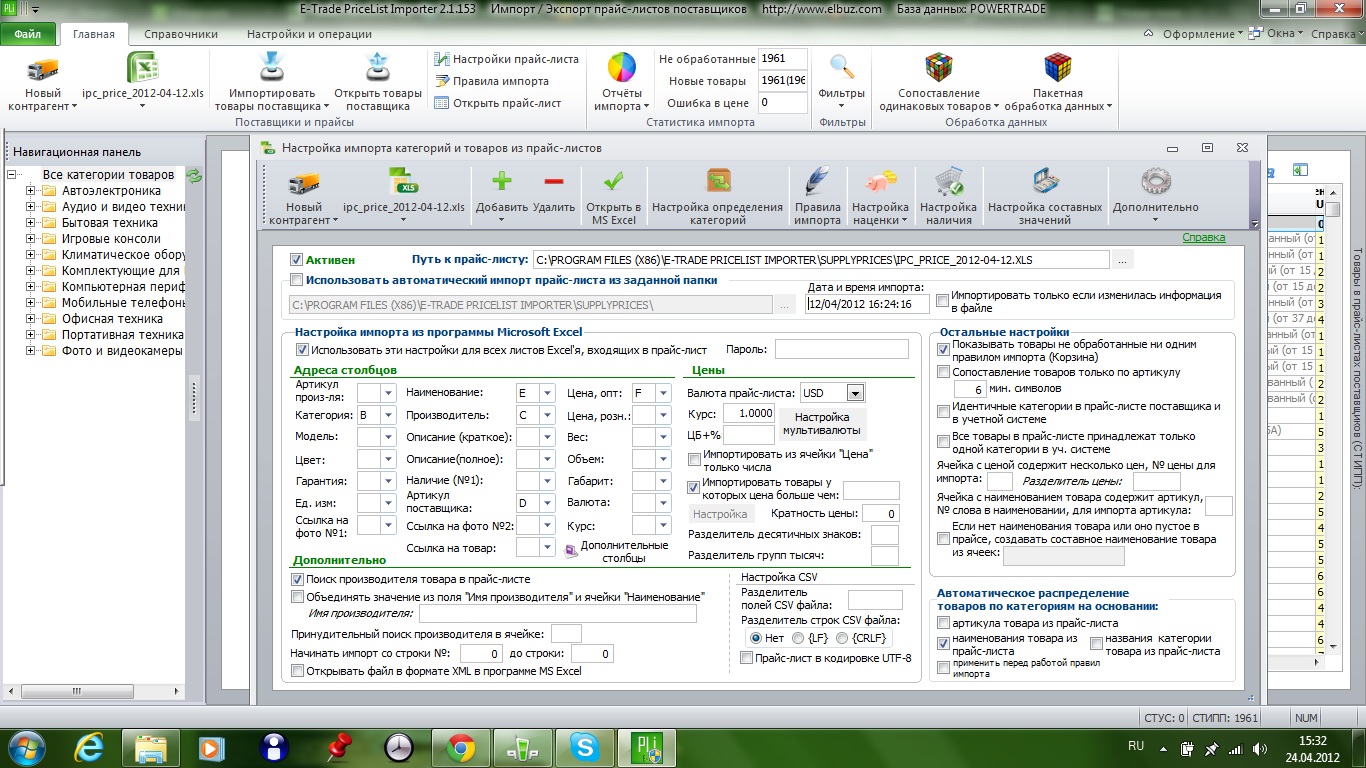
Task: Toggle using these settings for all Excel sheets
Action: point(303,350)
